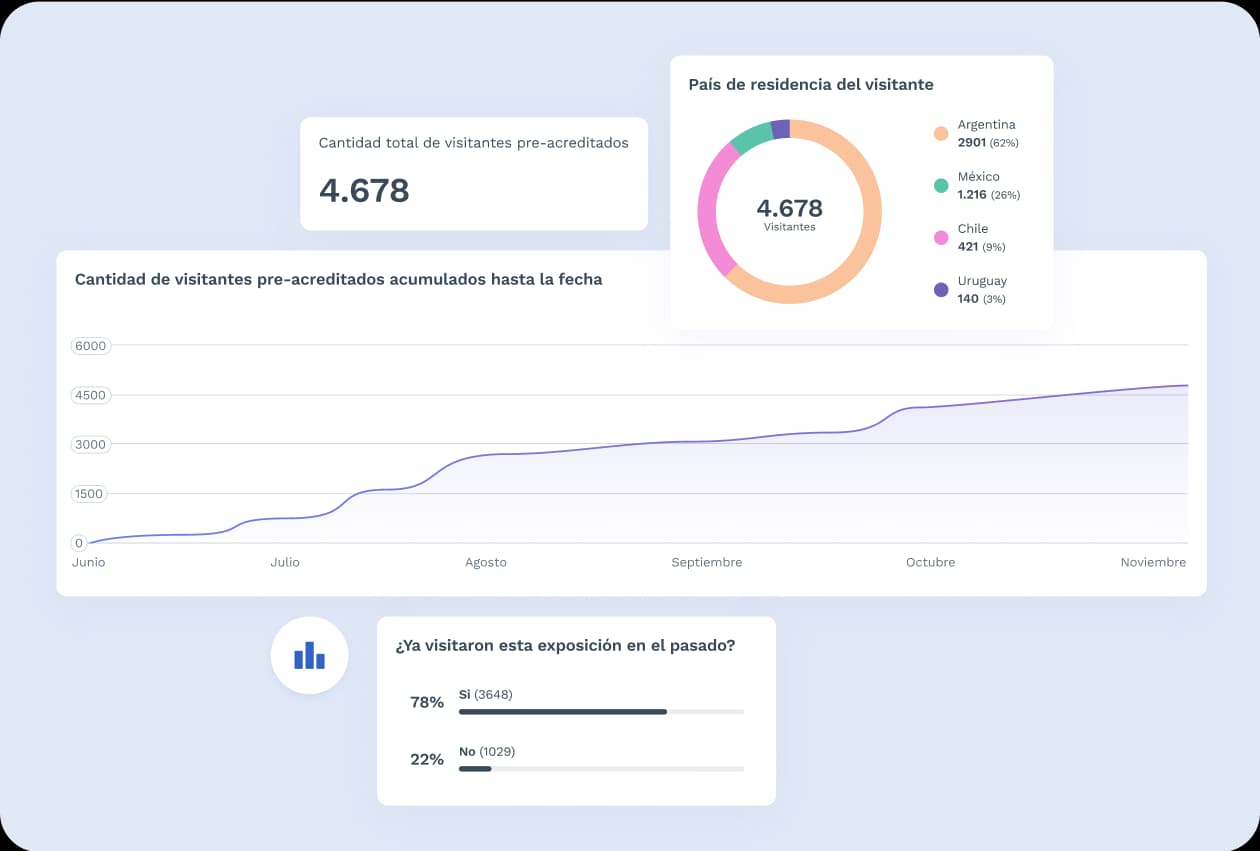Click the País de residencia del visitante title
Screen dimensions: 1260x851
pyautogui.click(x=811, y=84)
